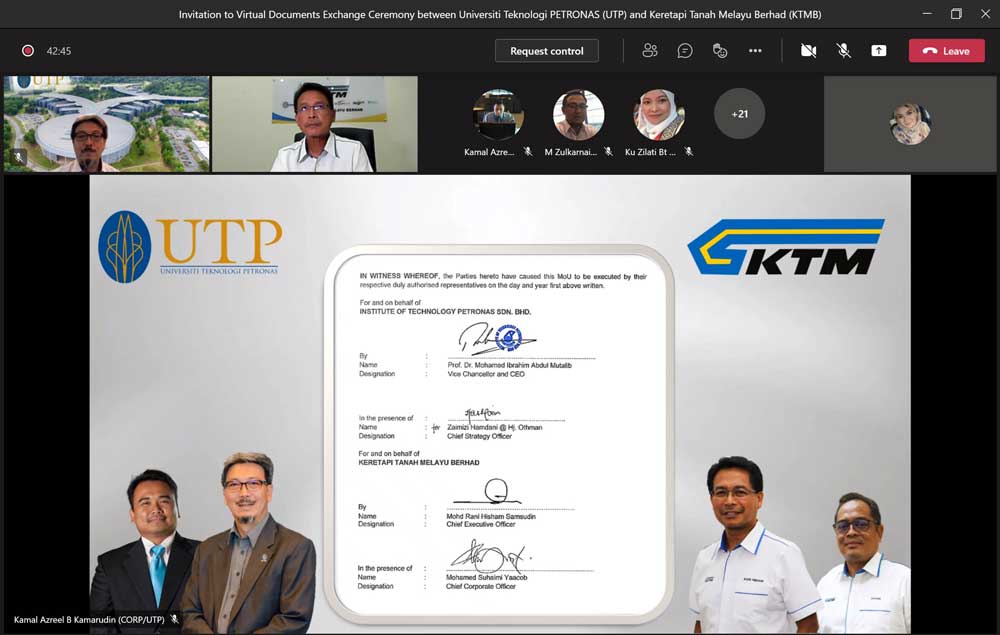
Task: Unmute the microphone
Action: click(843, 50)
